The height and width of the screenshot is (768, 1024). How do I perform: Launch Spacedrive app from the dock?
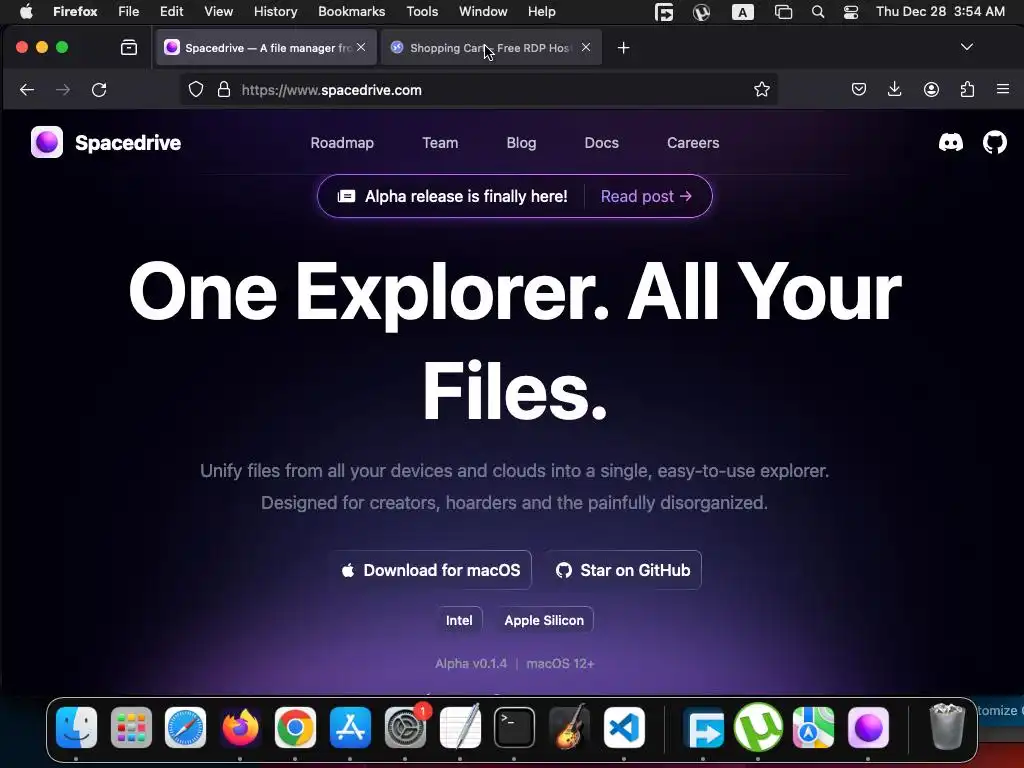(x=868, y=728)
